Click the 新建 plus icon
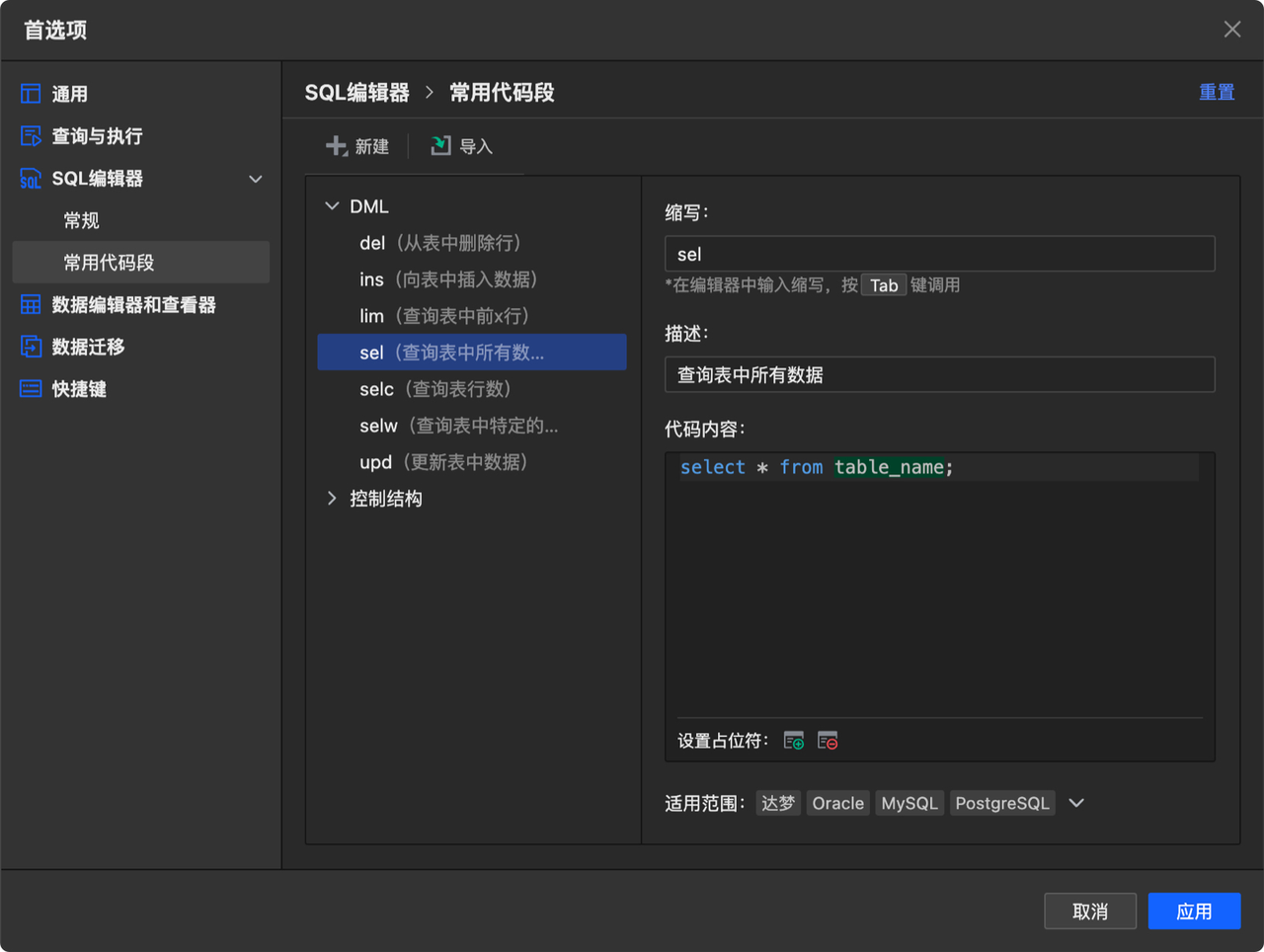 (x=337, y=145)
